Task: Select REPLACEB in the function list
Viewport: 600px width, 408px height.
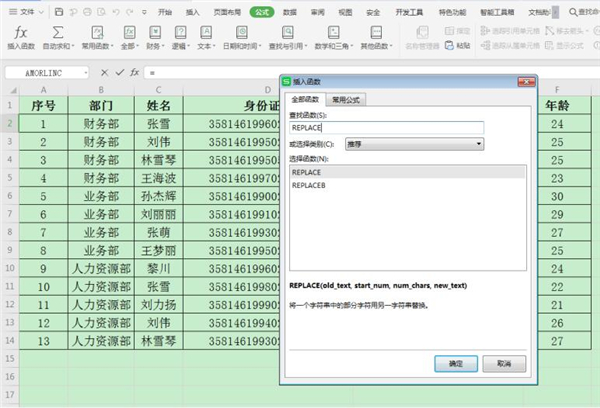Action: click(x=309, y=186)
